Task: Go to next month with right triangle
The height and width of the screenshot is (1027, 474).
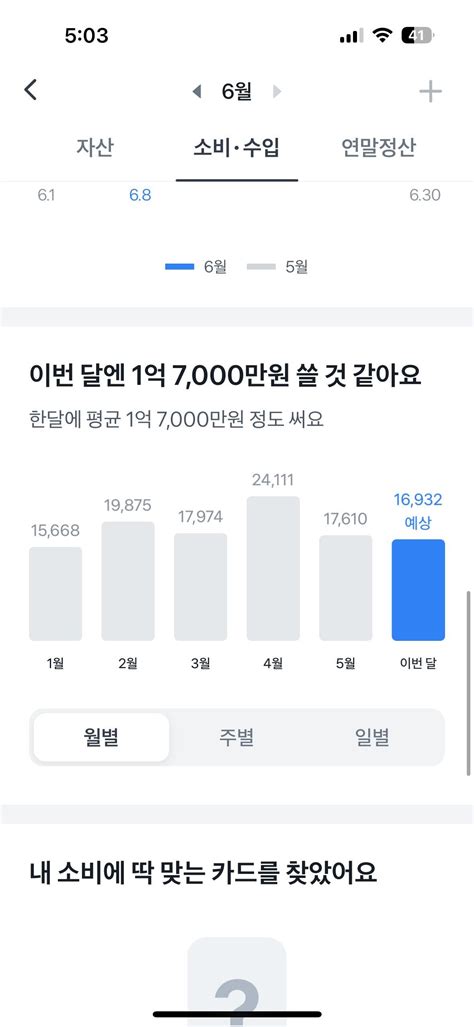Action: (x=277, y=92)
